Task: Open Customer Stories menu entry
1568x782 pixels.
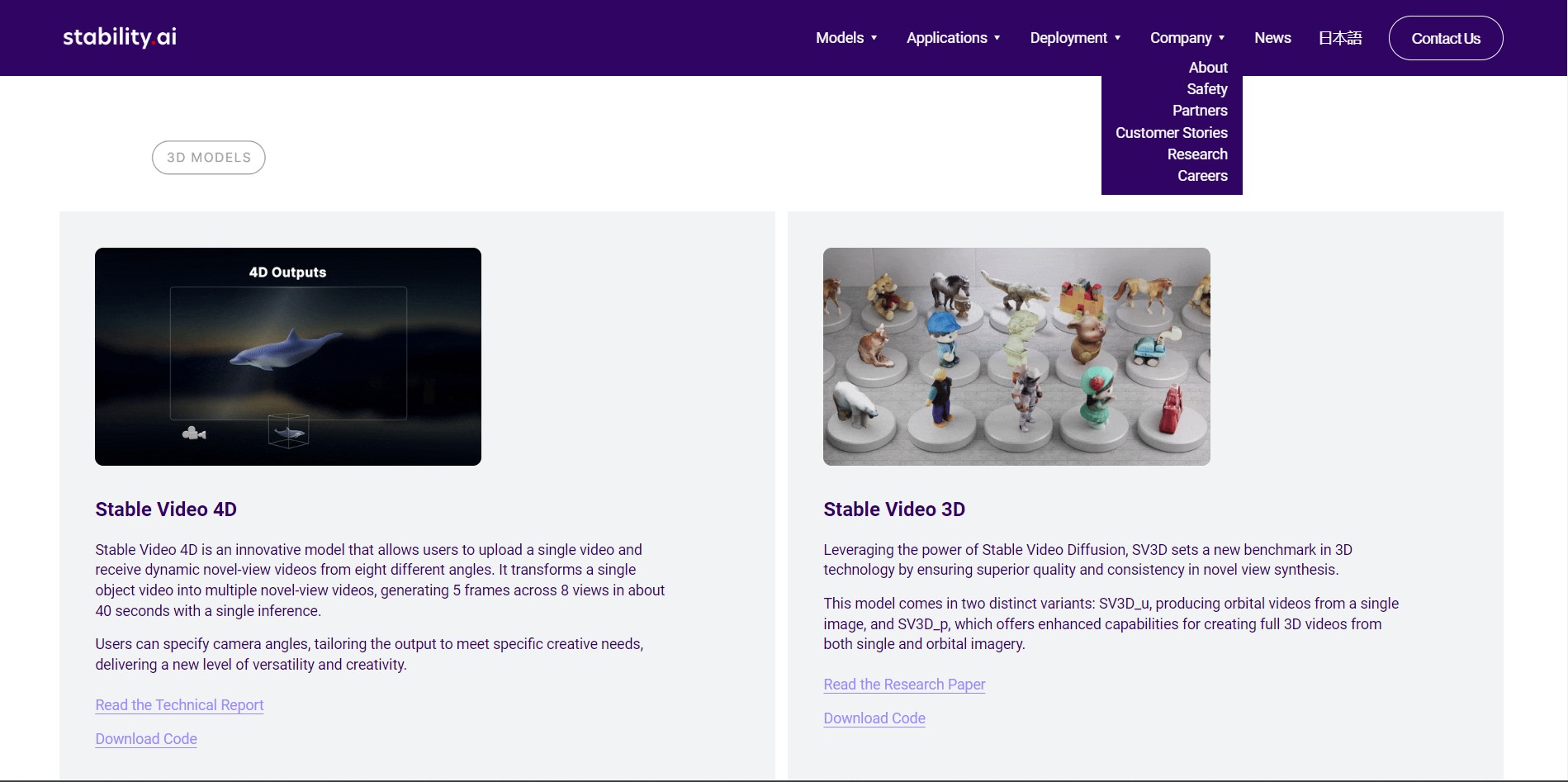Action: (x=1172, y=133)
